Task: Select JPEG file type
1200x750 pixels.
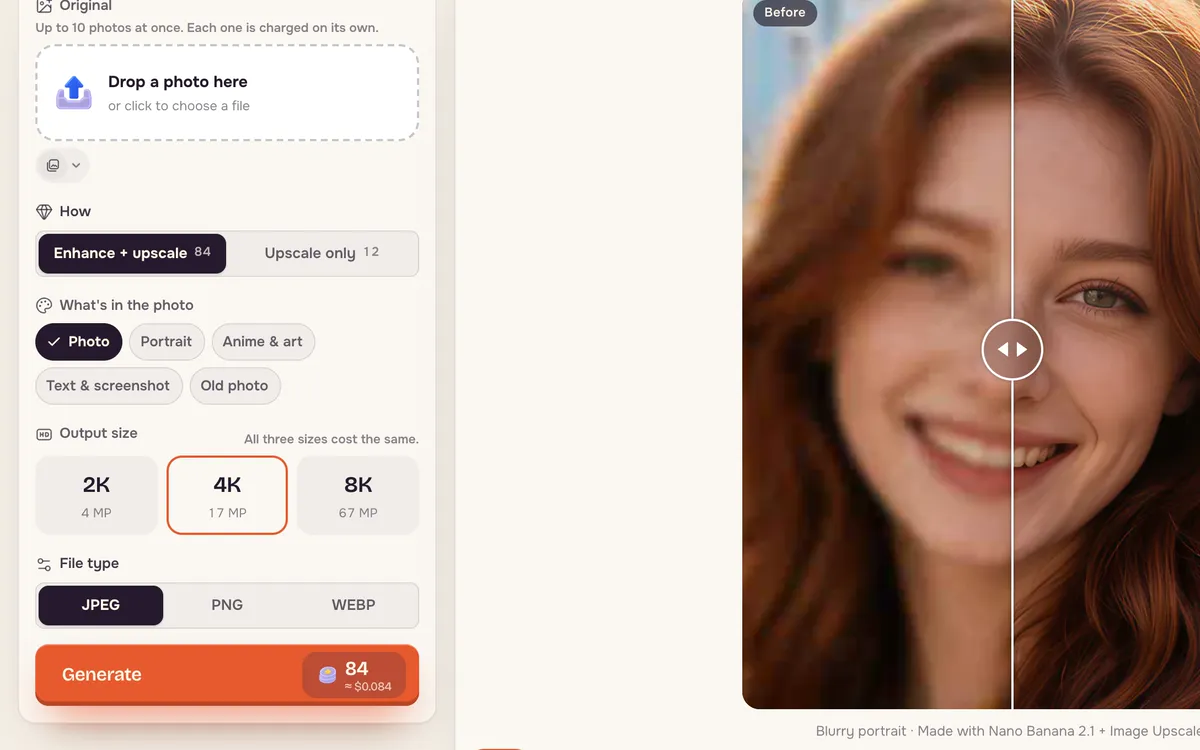Action: coord(101,606)
